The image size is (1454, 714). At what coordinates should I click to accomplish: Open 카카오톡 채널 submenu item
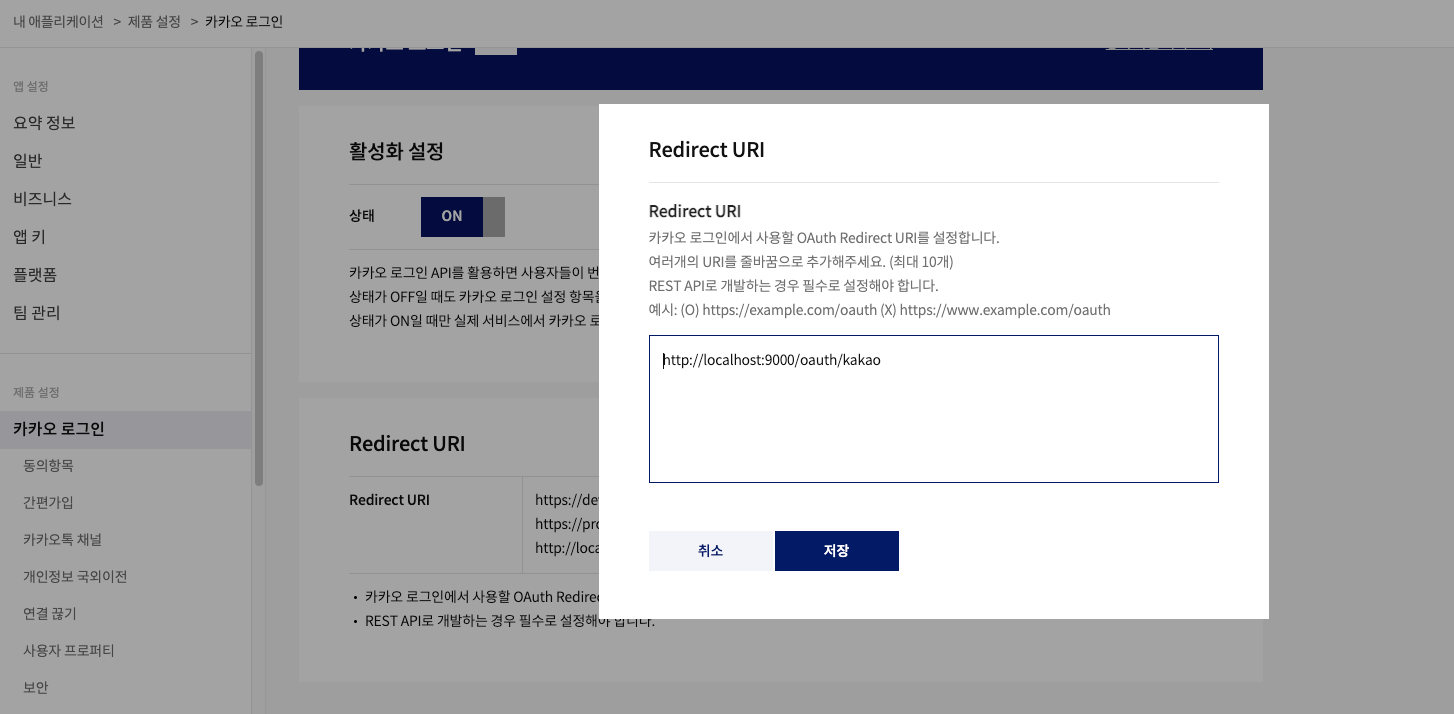click(62, 540)
